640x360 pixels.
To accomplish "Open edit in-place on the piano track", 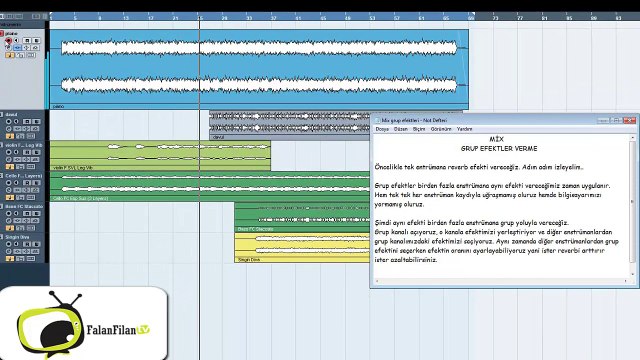I will click(x=10, y=55).
